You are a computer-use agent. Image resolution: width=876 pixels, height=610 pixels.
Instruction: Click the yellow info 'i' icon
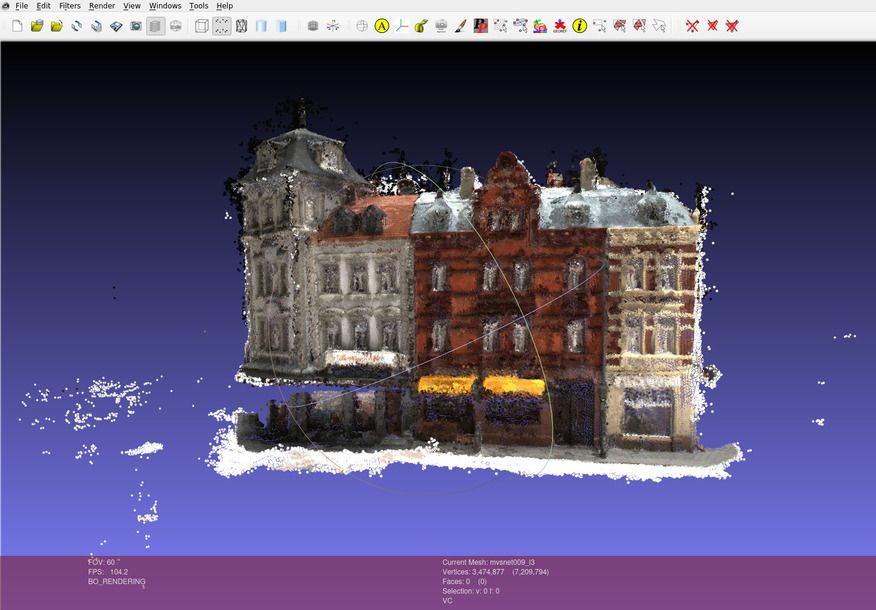tap(579, 26)
